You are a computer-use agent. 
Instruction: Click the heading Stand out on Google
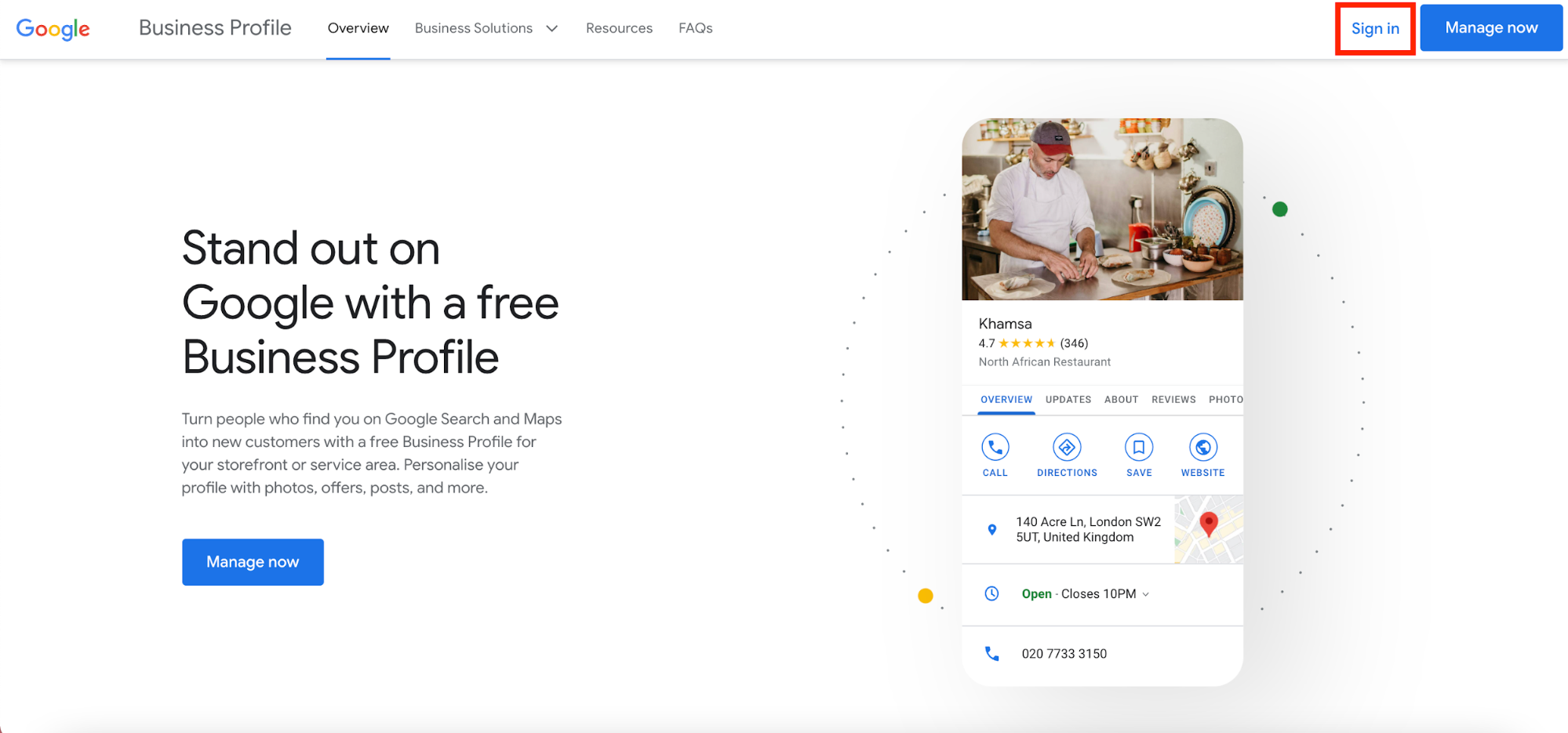(370, 303)
